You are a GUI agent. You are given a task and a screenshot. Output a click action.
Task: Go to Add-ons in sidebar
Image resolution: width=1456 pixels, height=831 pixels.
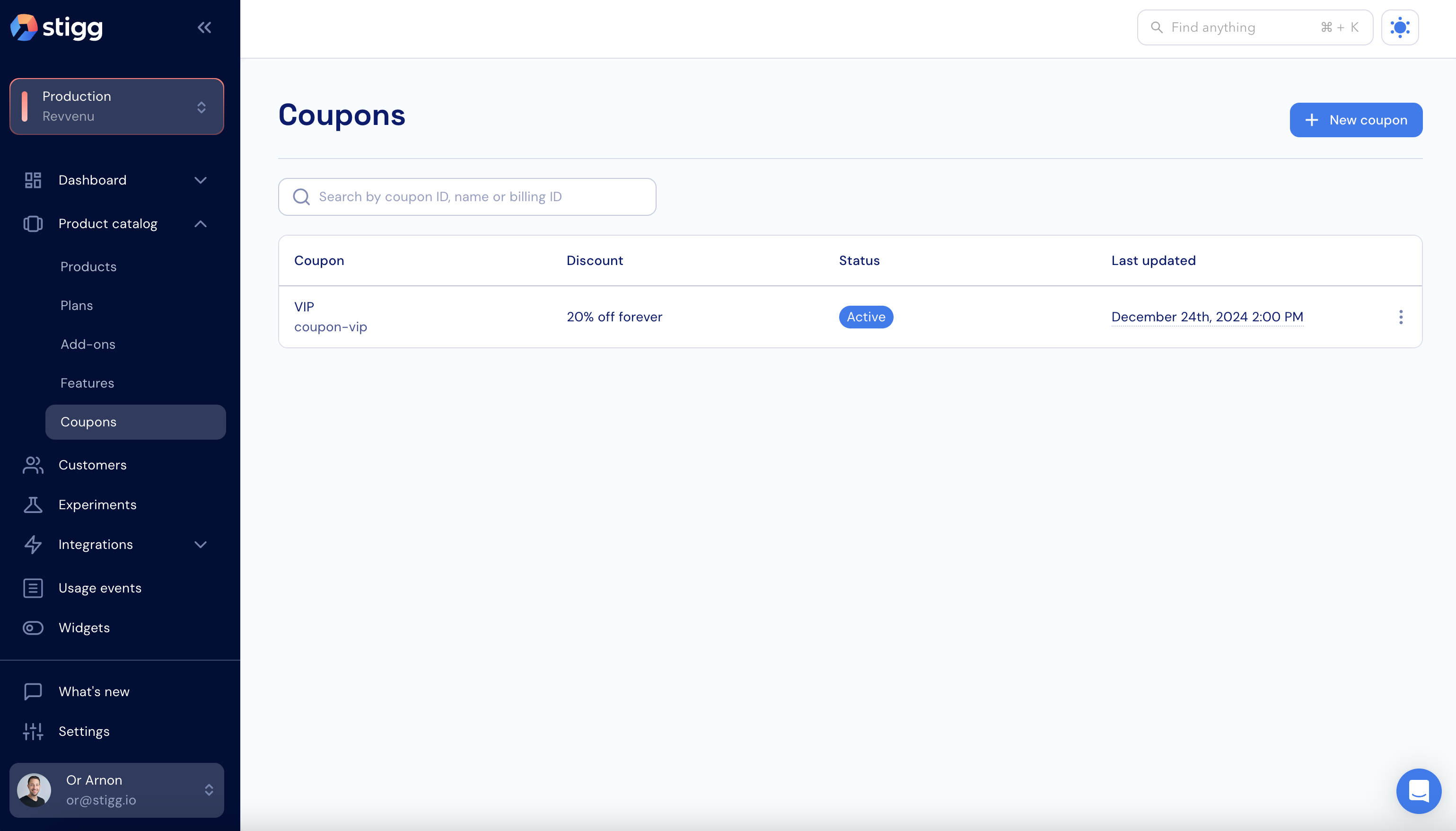point(88,344)
